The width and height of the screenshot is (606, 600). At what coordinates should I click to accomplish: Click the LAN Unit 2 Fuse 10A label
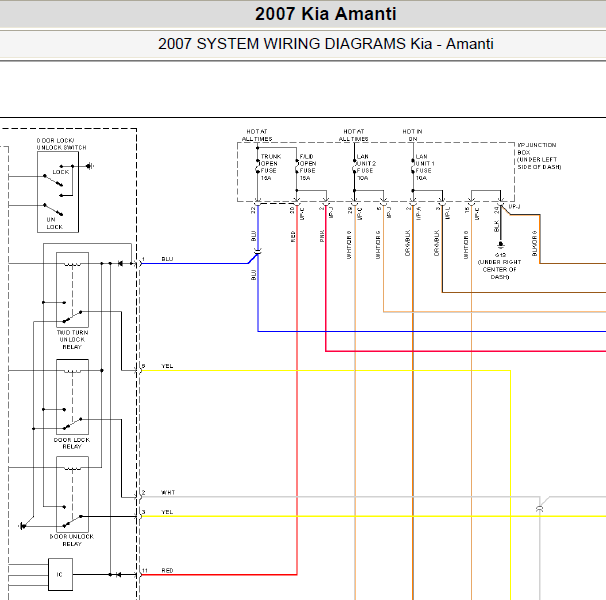366,167
